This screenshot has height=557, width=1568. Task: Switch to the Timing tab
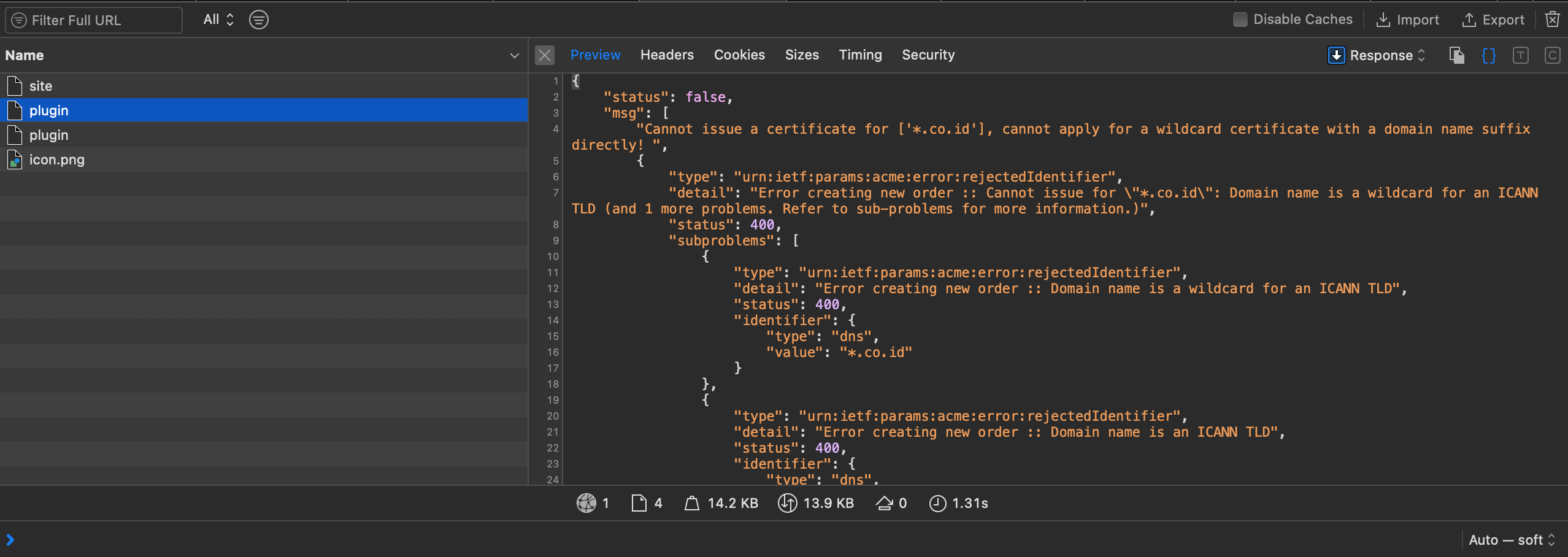click(x=860, y=55)
